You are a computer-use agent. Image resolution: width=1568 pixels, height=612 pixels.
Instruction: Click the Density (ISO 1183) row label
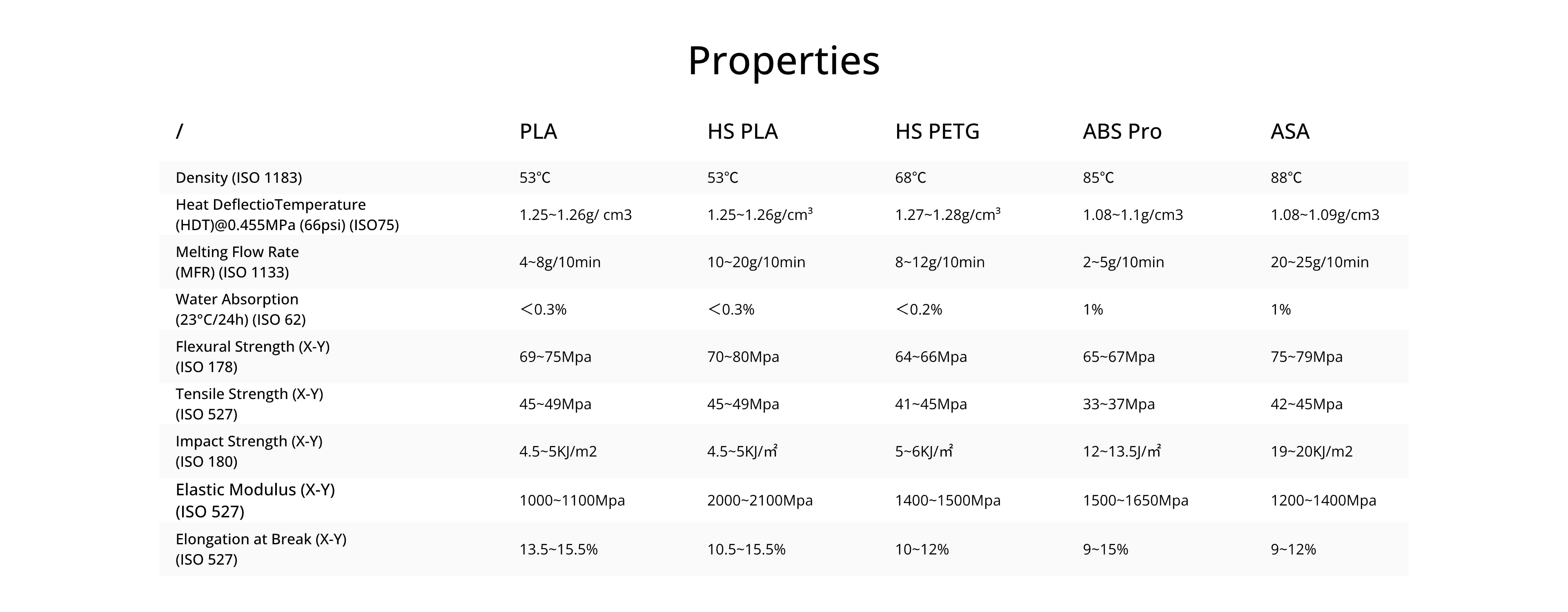238,177
